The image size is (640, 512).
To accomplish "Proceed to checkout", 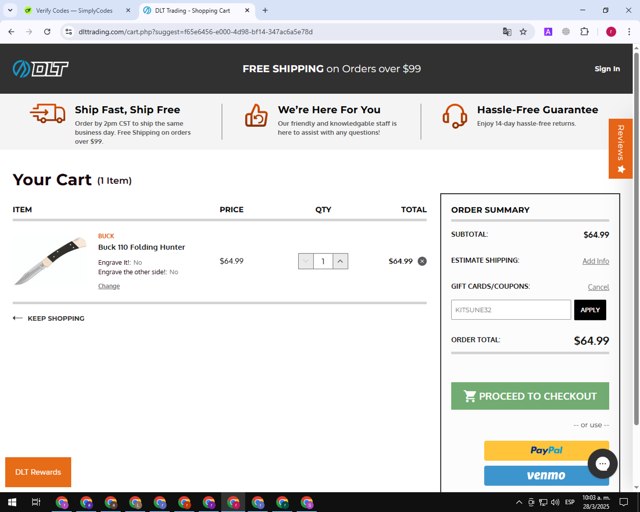I will point(530,396).
